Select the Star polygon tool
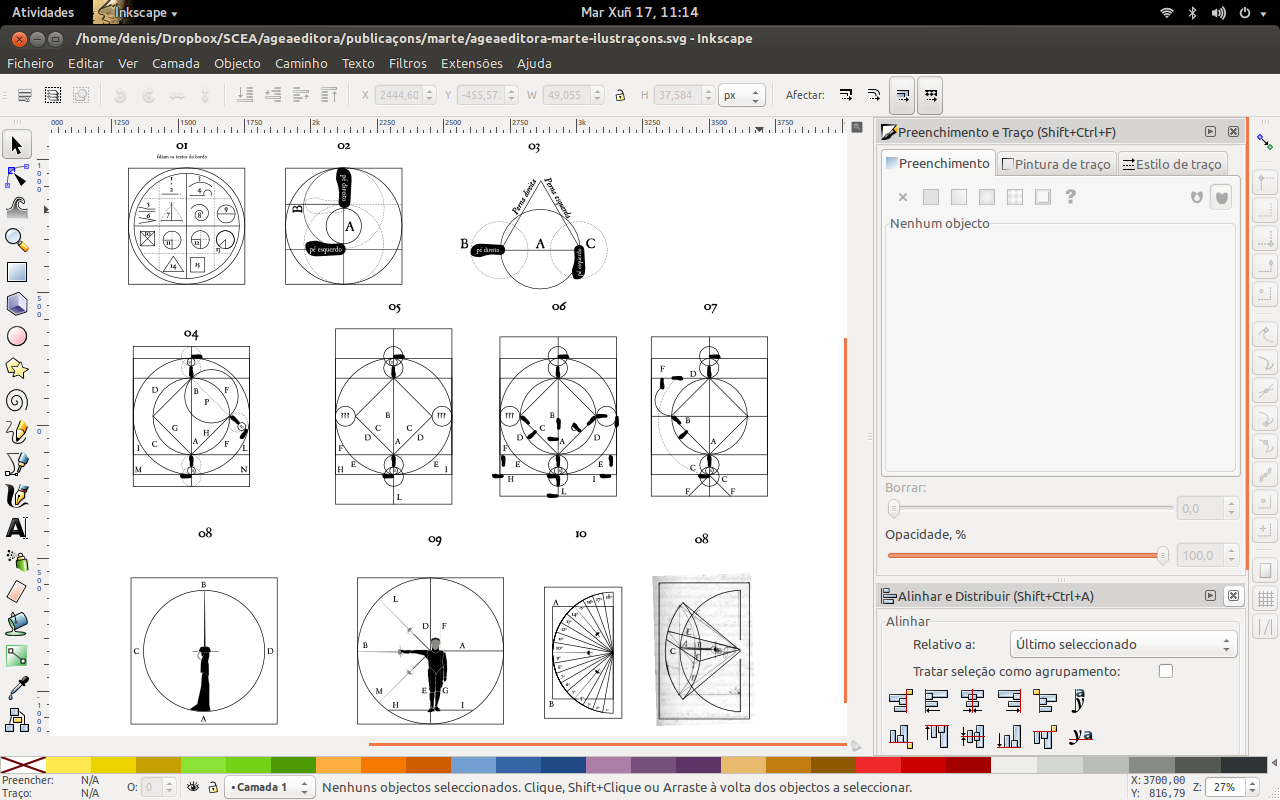This screenshot has height=800, width=1280. [x=17, y=368]
